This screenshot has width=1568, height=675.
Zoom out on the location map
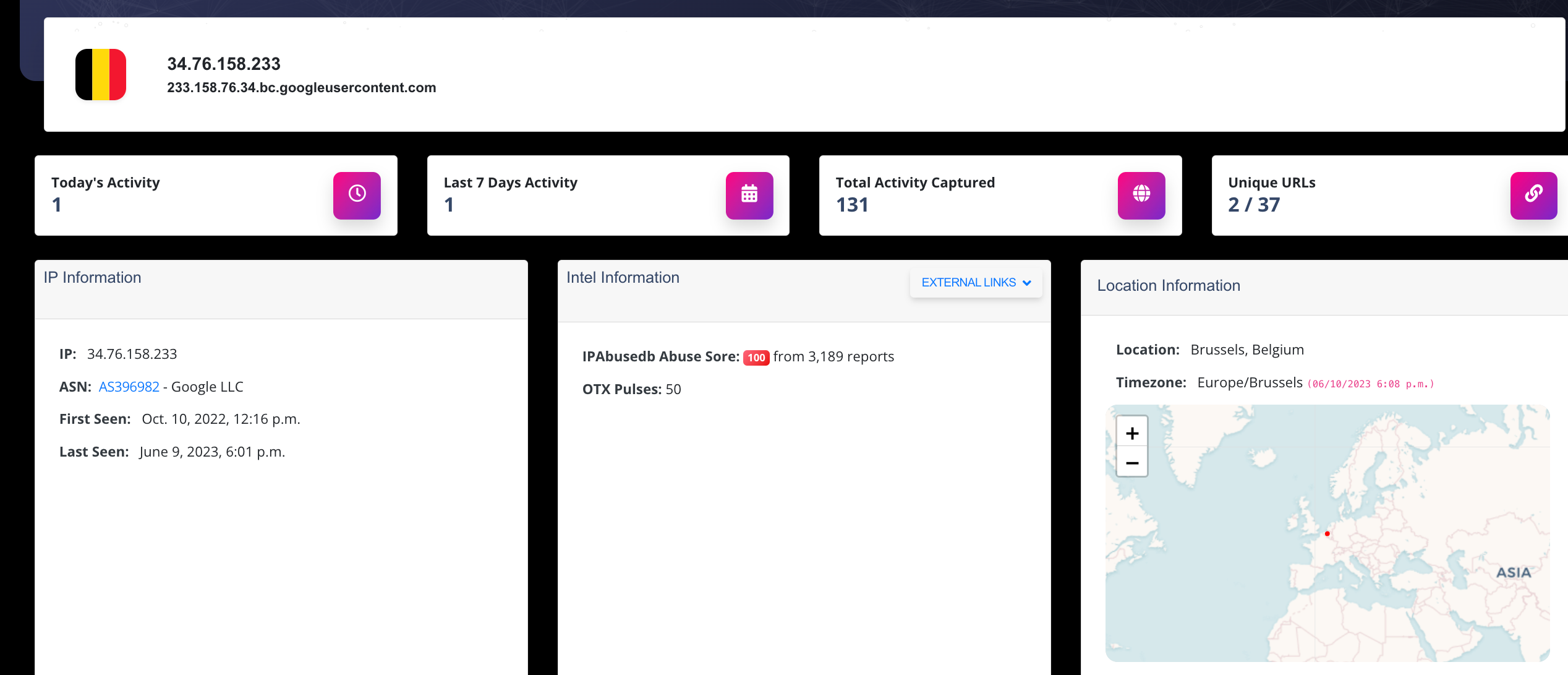click(x=1131, y=463)
